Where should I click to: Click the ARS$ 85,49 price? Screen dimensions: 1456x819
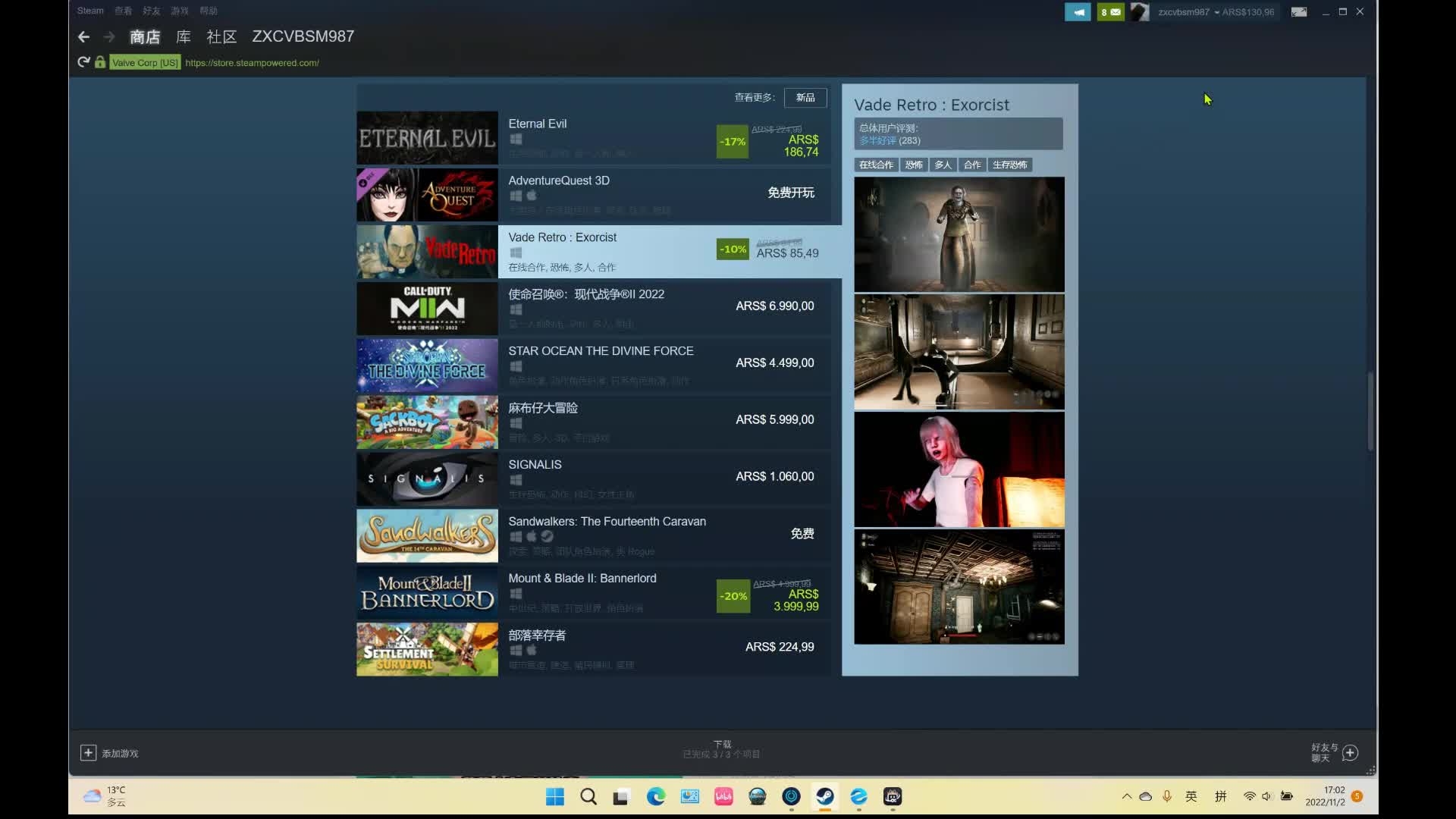[787, 253]
